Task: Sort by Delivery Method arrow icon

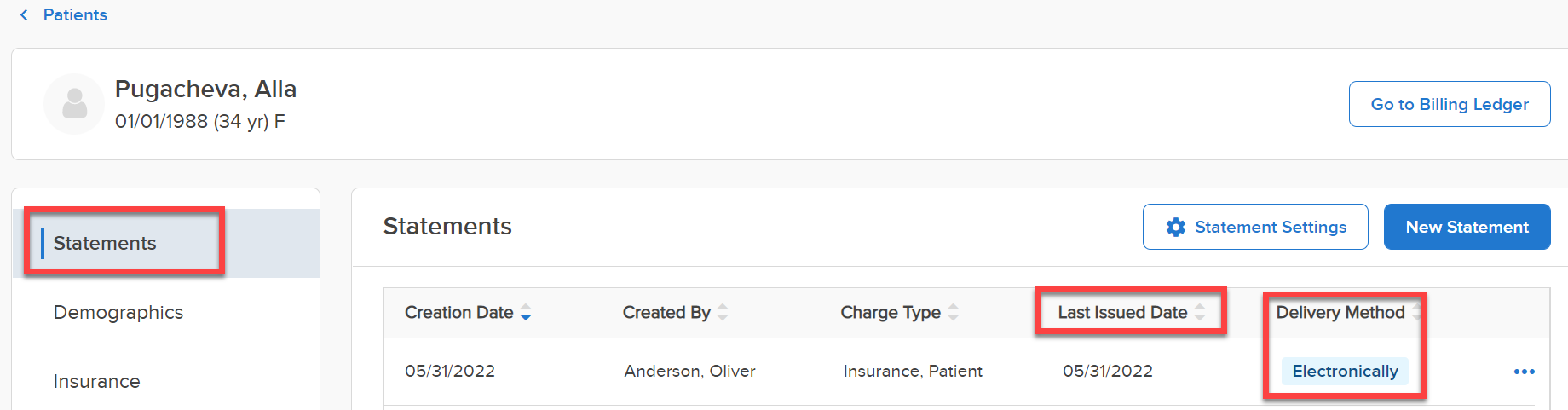Action: [x=1415, y=313]
